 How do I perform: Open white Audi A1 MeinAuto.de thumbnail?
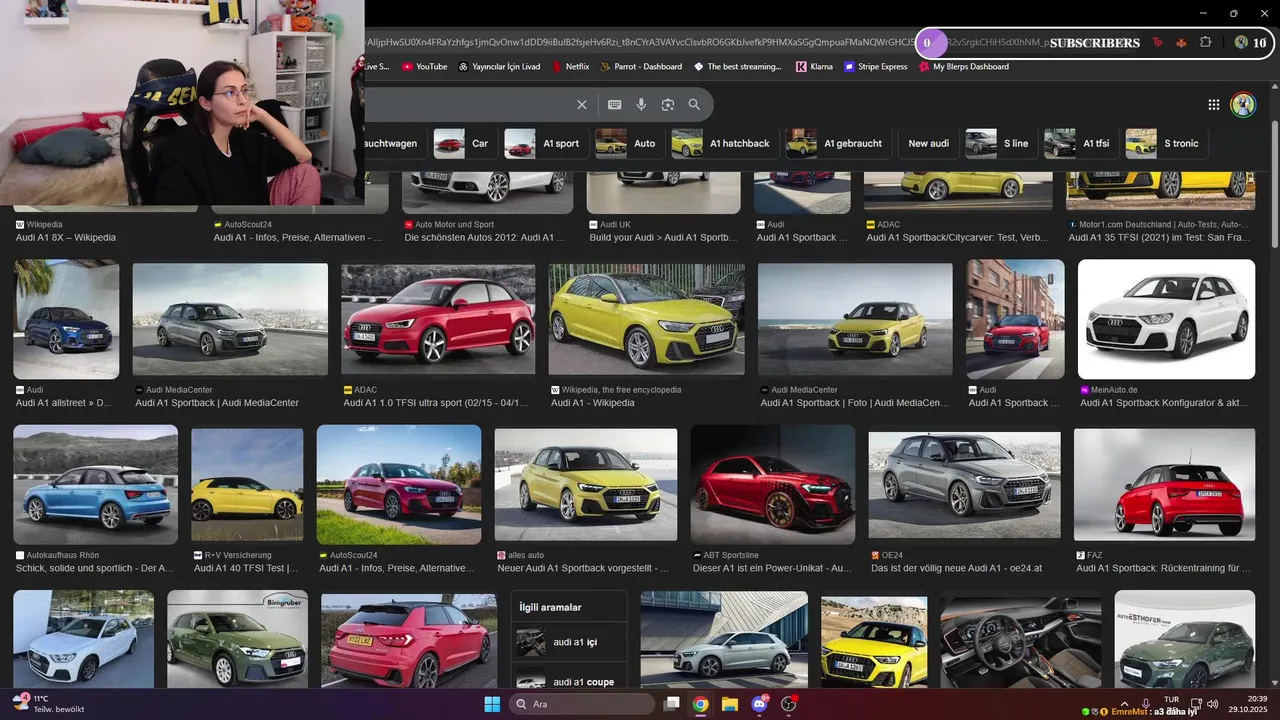coord(1166,319)
